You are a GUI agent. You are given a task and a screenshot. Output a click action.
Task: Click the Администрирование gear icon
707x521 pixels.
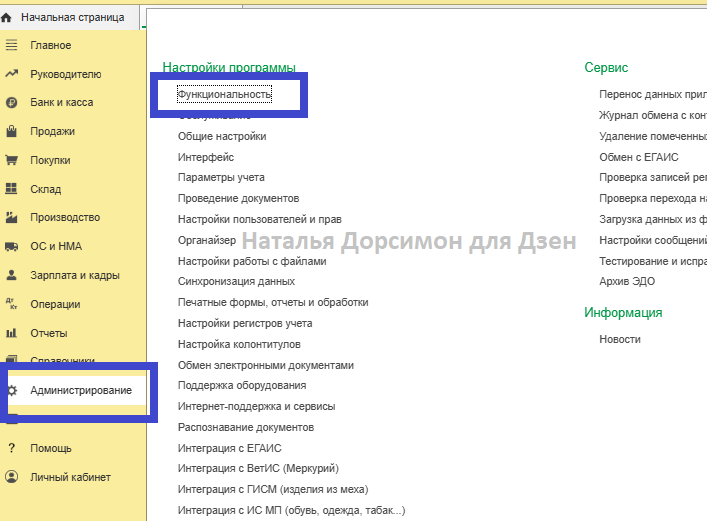(x=13, y=390)
